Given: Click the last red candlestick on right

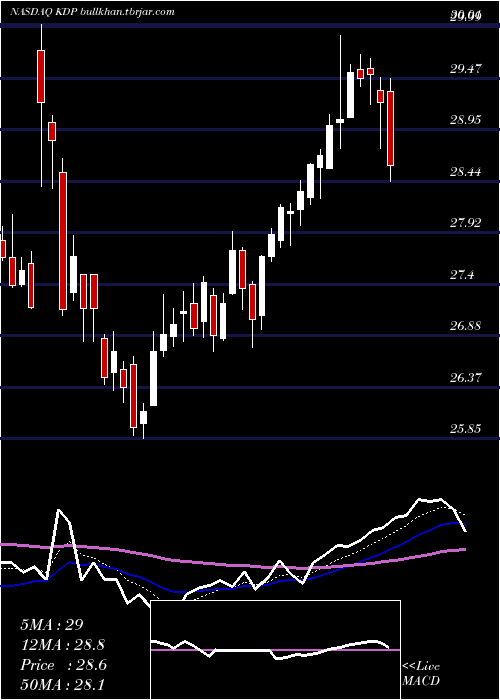Looking at the screenshot, I should click(x=391, y=129).
